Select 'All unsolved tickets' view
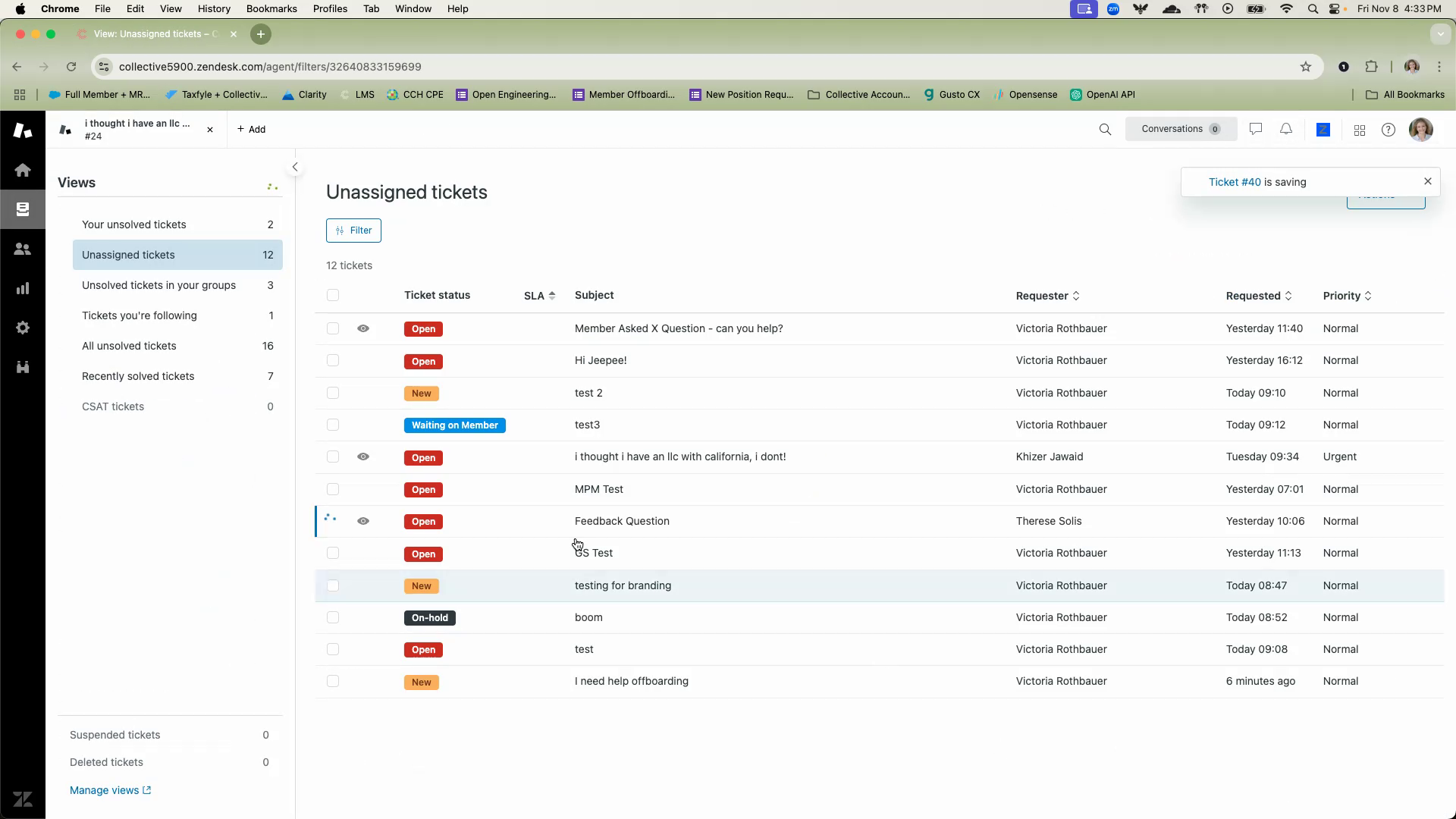 pyautogui.click(x=129, y=346)
